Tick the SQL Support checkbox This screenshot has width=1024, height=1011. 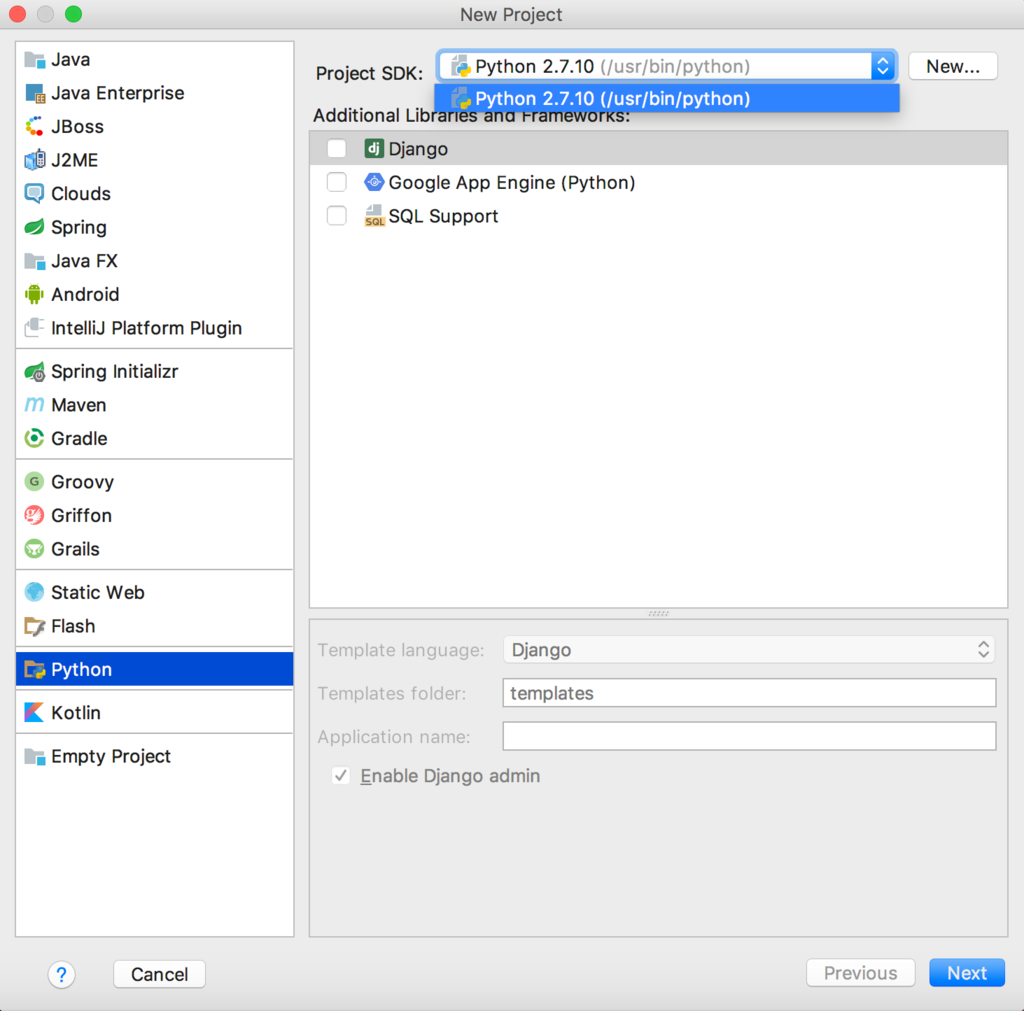(x=337, y=216)
